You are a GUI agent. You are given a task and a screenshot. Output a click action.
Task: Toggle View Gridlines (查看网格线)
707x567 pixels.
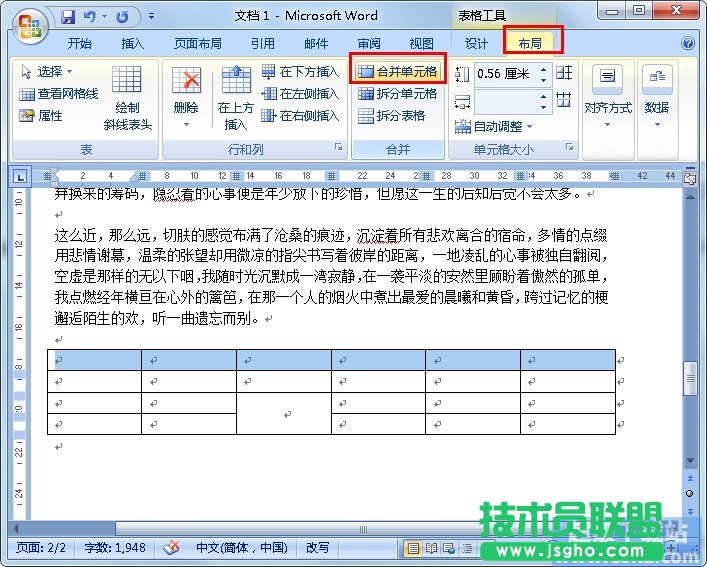(59, 94)
